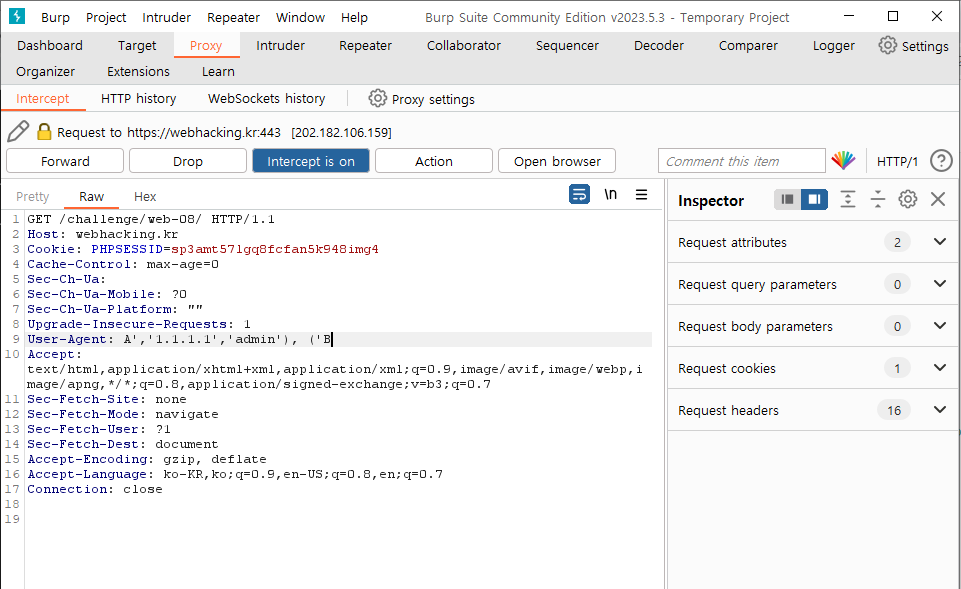Open Inspector settings gear
Image resolution: width=961 pixels, height=589 pixels.
click(x=908, y=199)
